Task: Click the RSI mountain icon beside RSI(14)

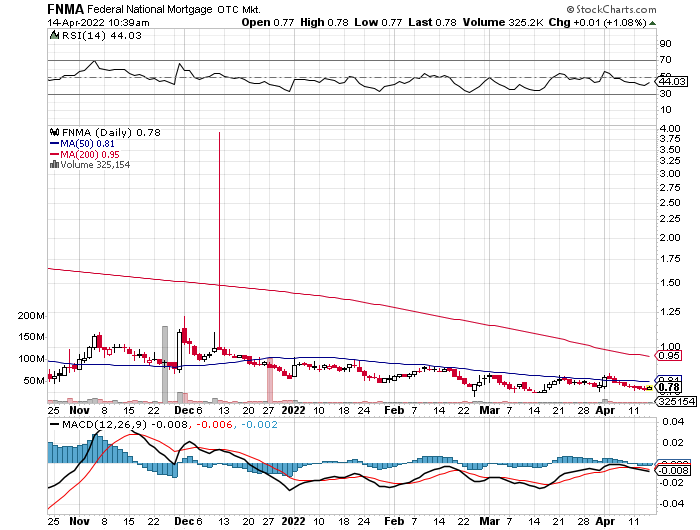Action: 54,35
